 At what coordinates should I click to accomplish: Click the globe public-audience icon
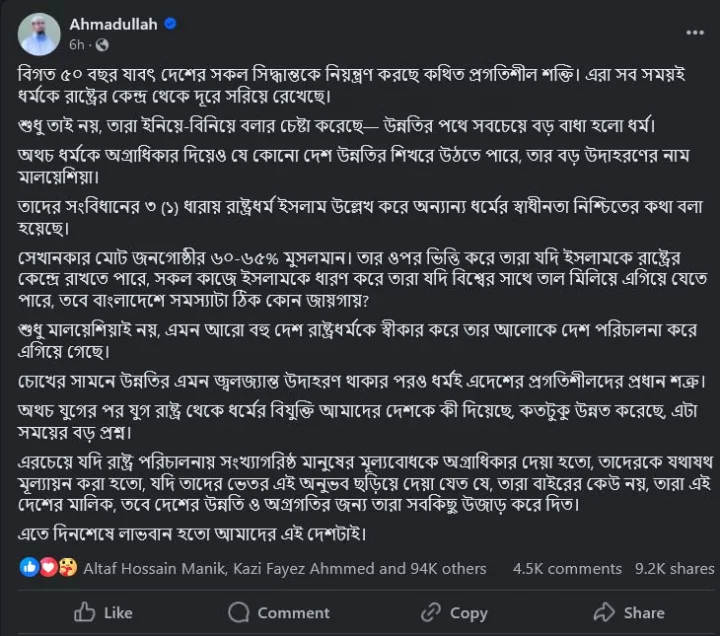click(103, 46)
